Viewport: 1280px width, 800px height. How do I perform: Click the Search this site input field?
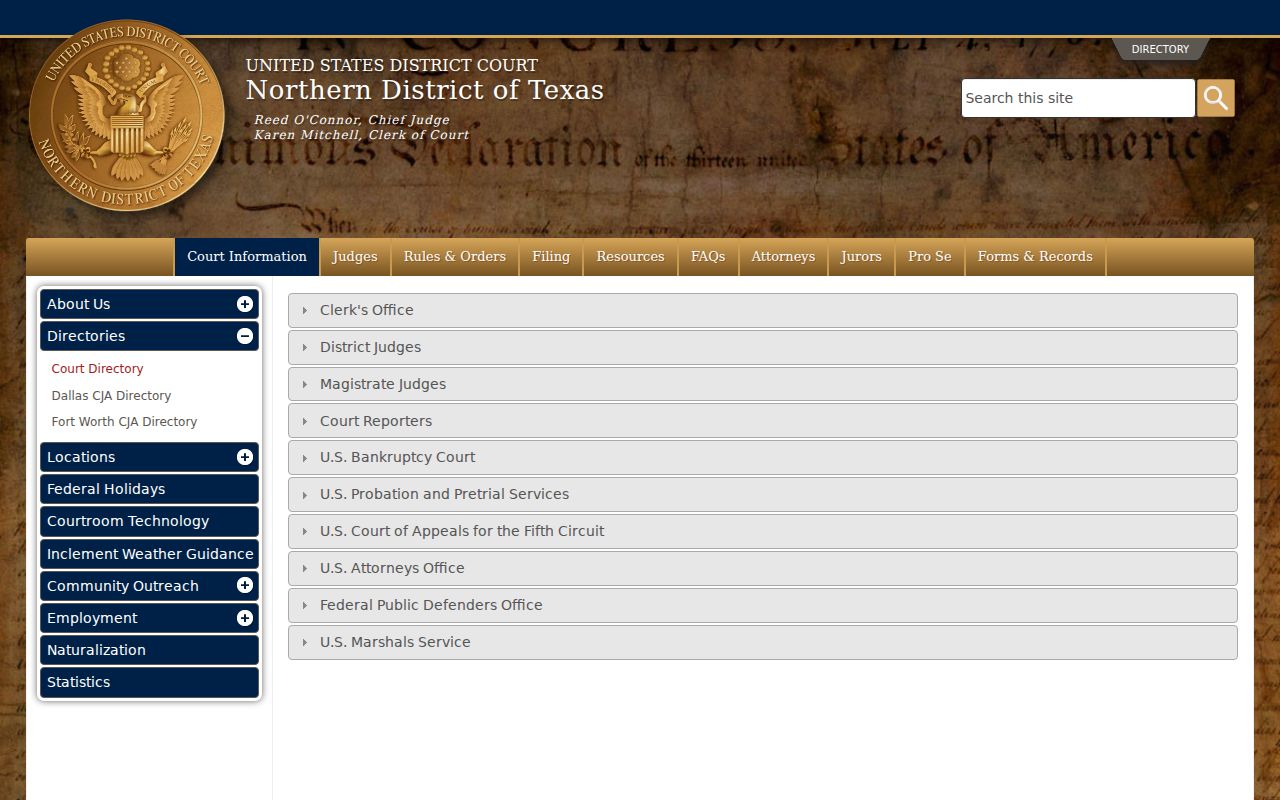pyautogui.click(x=1078, y=98)
